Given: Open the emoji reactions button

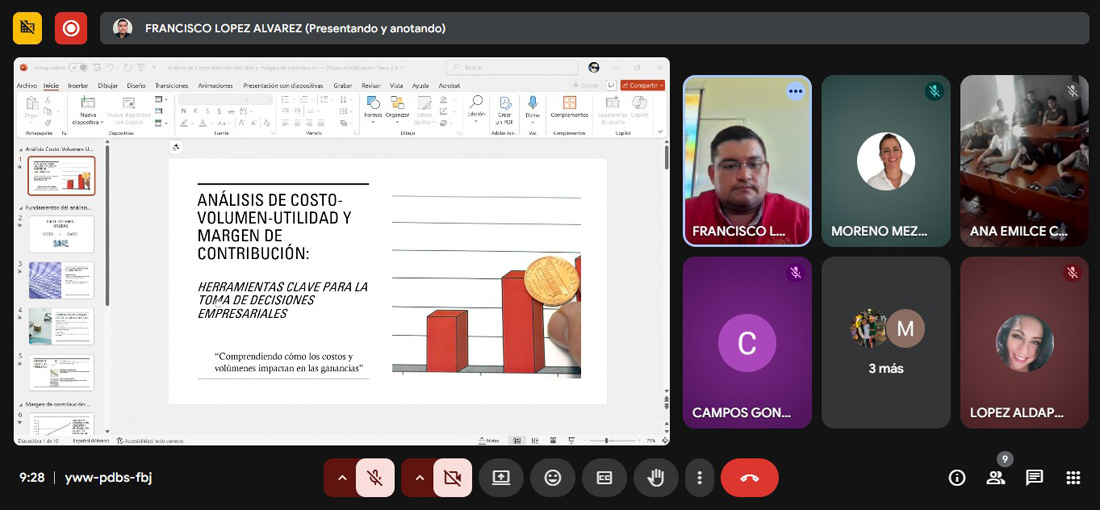Looking at the screenshot, I should pyautogui.click(x=553, y=478).
